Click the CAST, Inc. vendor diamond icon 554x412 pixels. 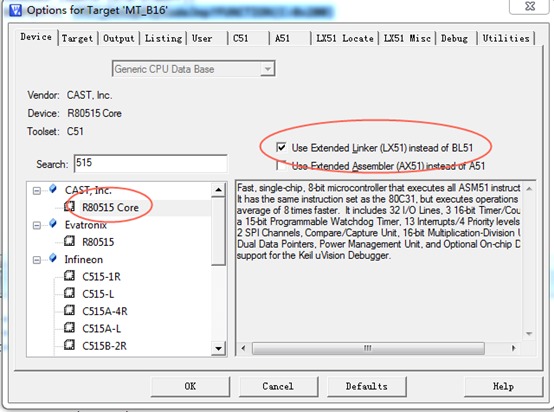tap(53, 189)
